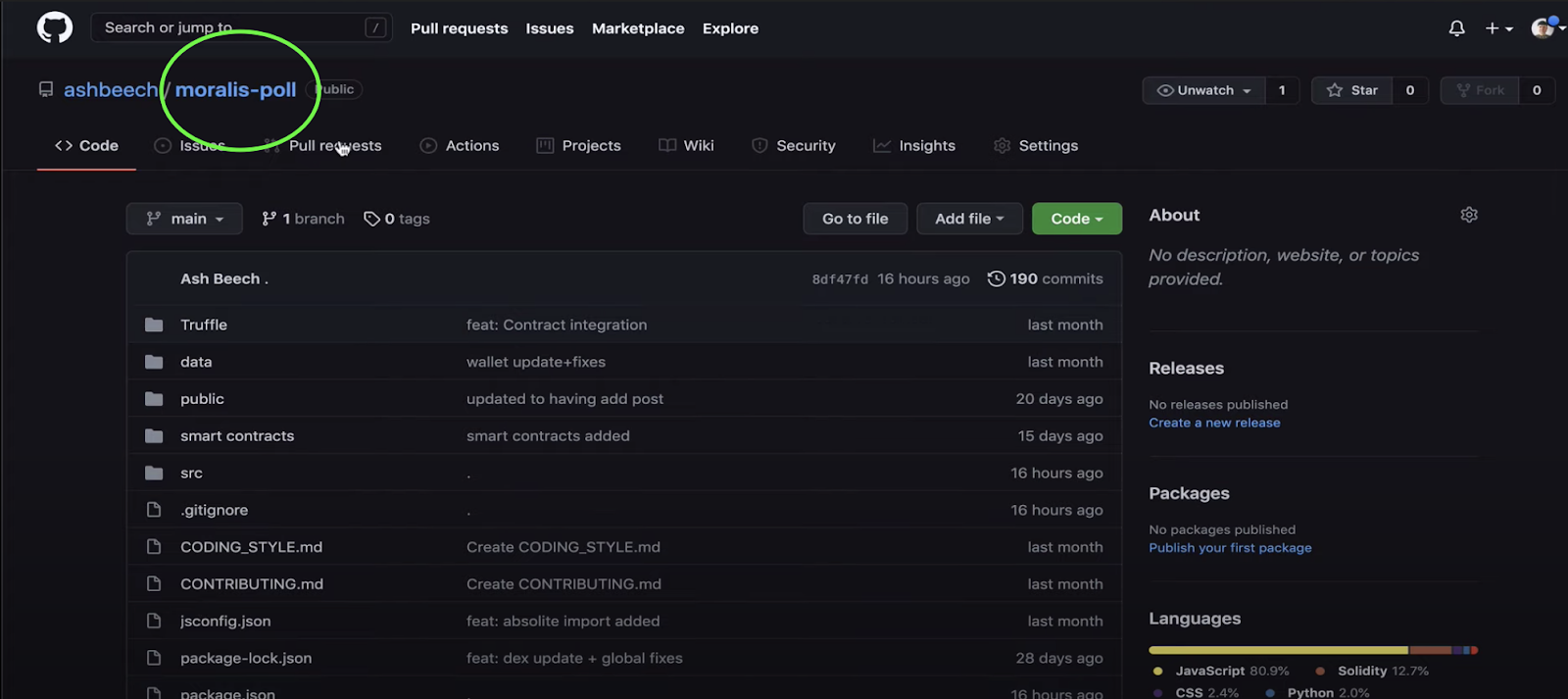Click the JavaScript 80.9% language entry
This screenshot has height=699, width=1568.
click(x=1221, y=671)
